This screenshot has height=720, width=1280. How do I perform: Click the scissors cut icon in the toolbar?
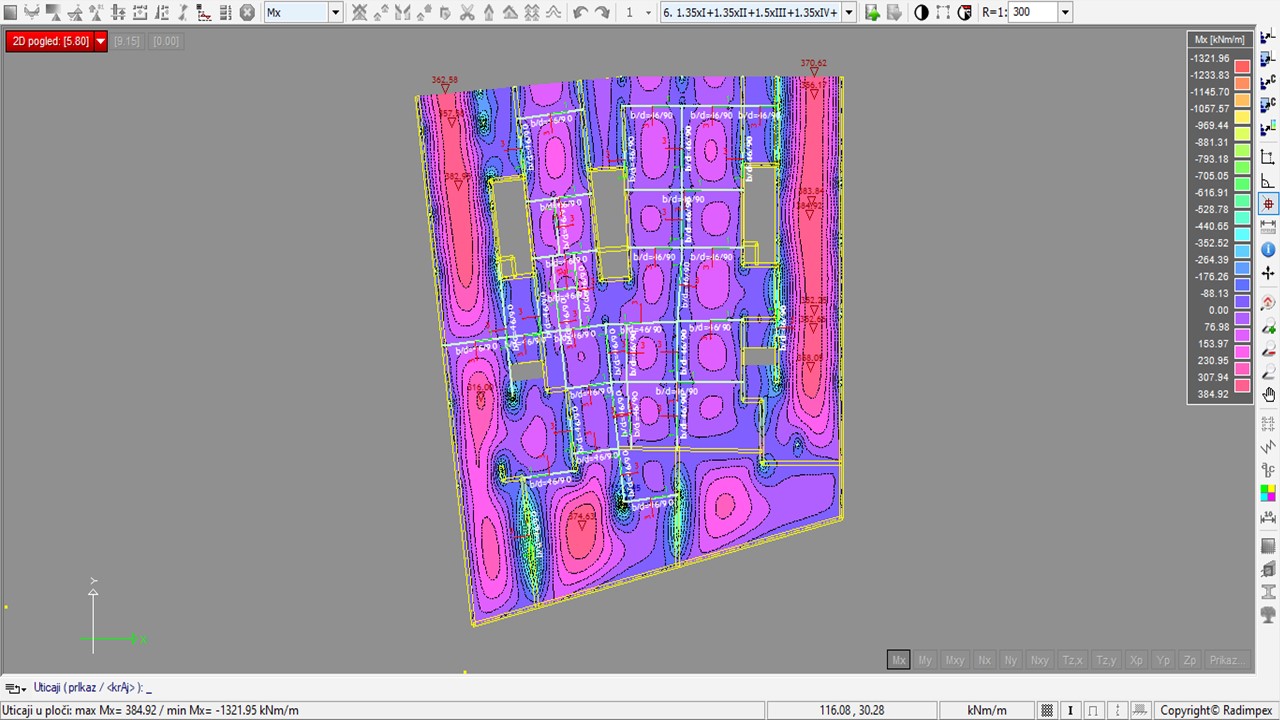[x=467, y=12]
